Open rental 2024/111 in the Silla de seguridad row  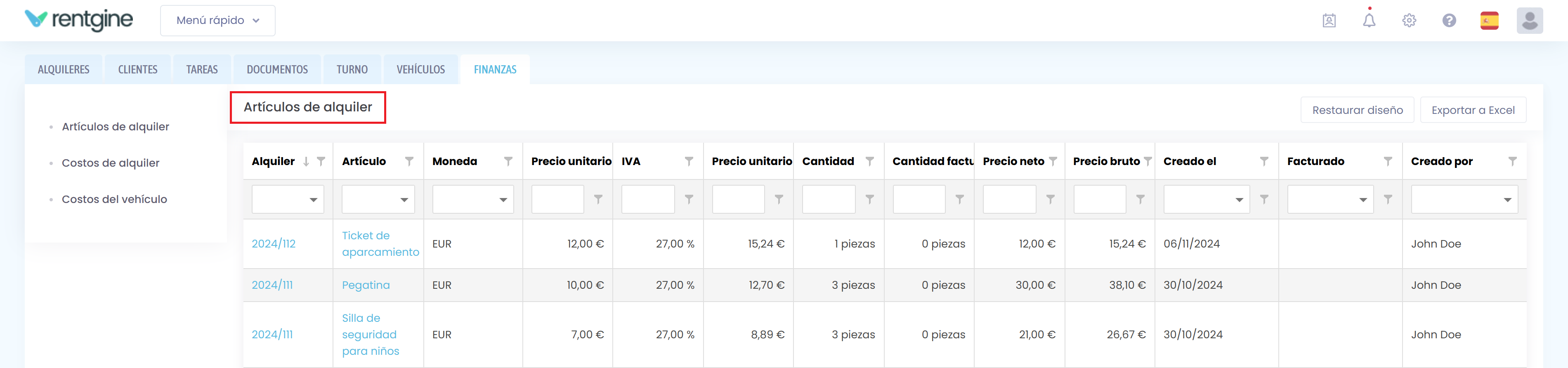point(272,335)
